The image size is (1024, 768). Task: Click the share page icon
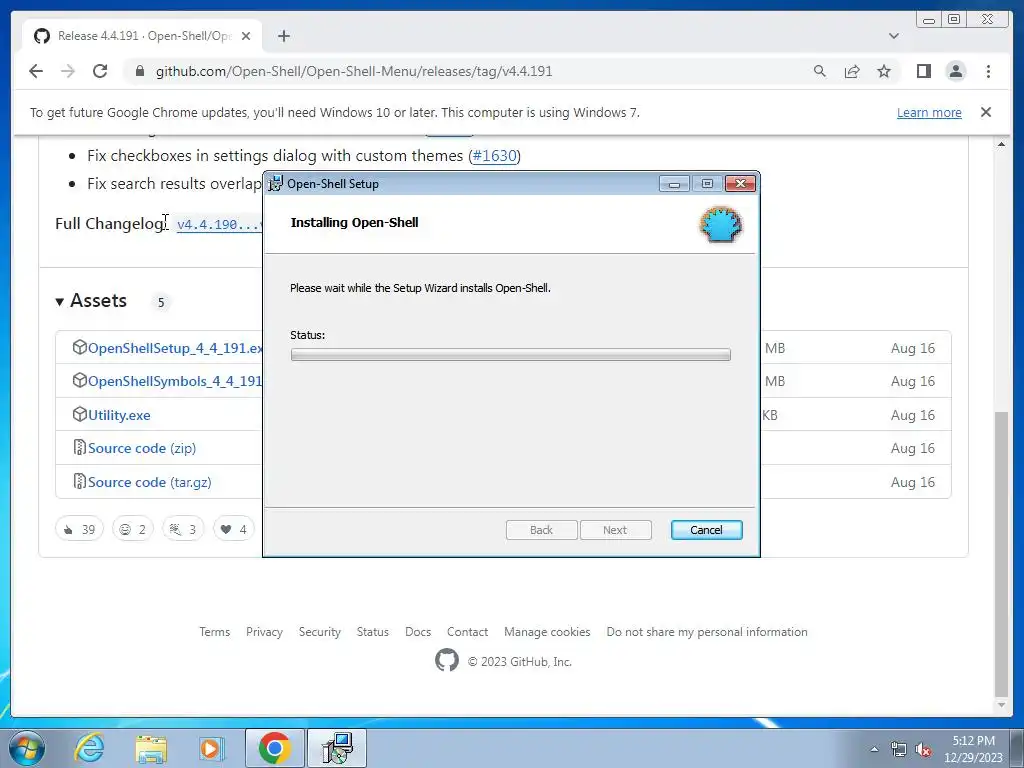click(852, 71)
